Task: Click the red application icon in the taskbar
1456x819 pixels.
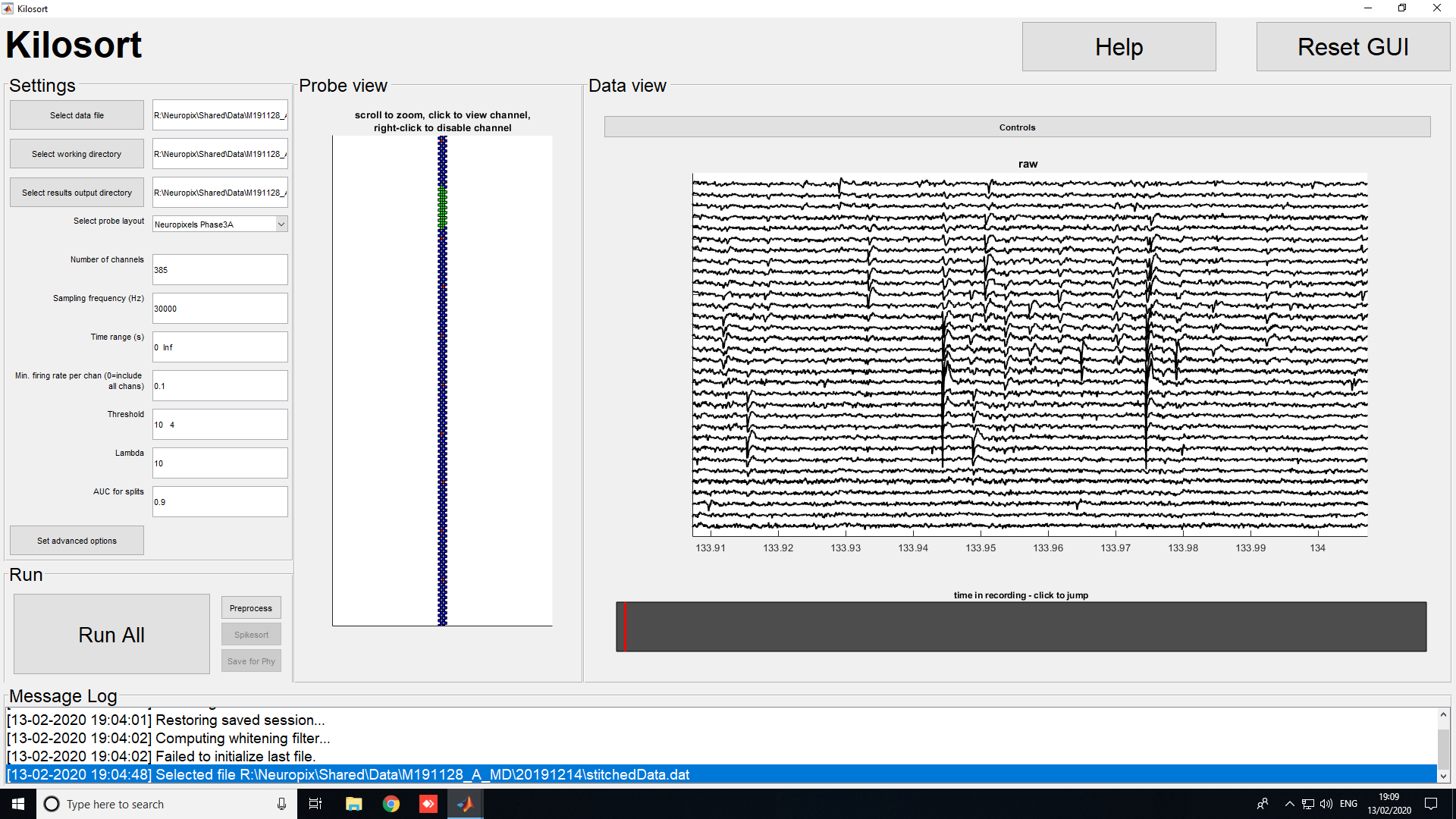Action: coord(428,803)
